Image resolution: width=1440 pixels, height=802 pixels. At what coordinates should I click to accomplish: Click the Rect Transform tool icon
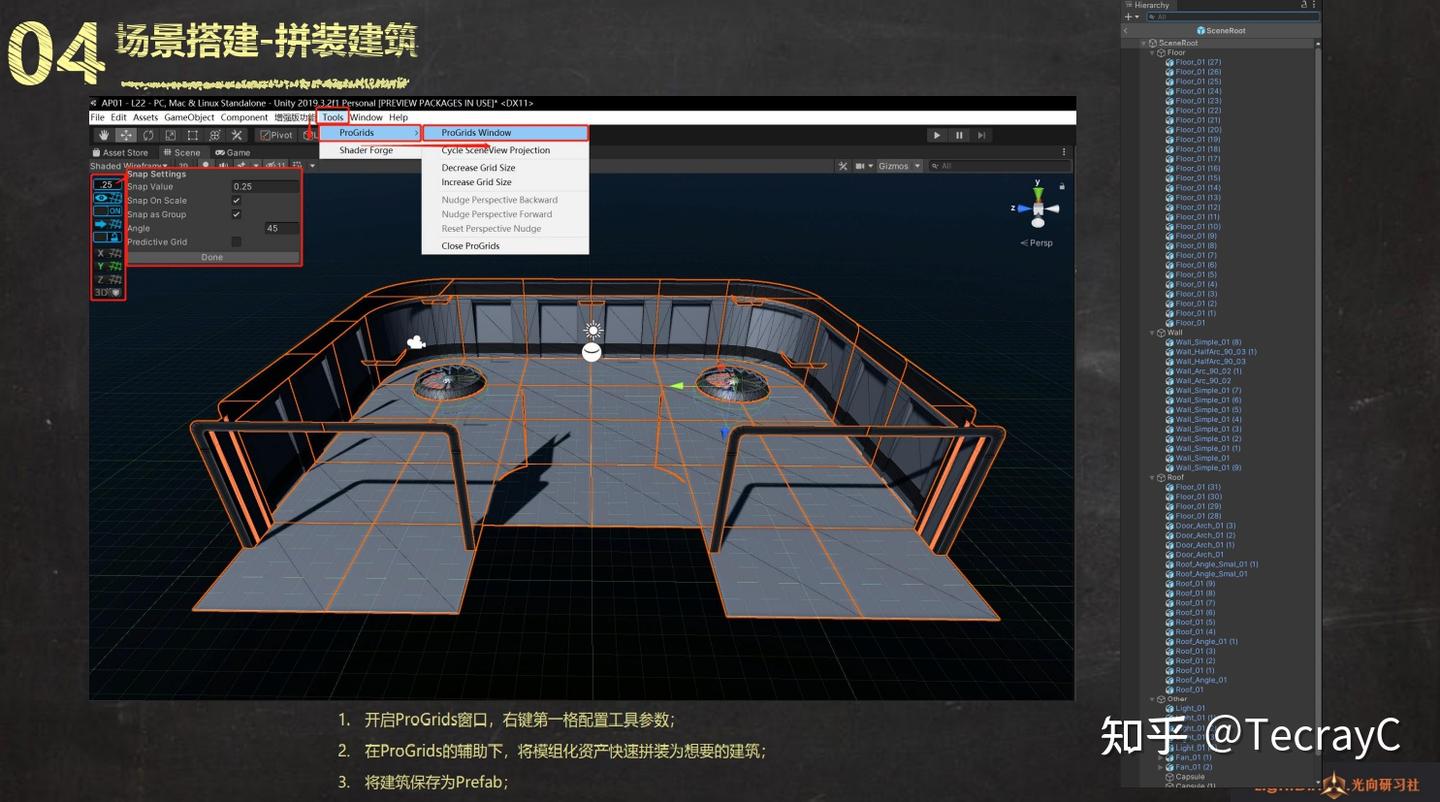coord(191,135)
